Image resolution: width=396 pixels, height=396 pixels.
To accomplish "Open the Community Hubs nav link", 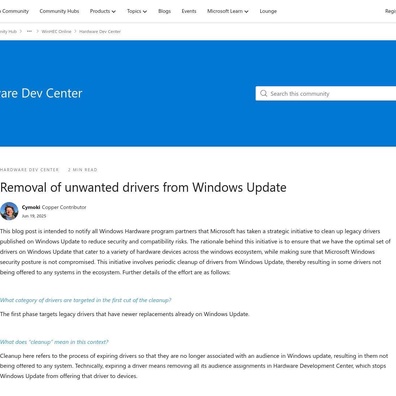I will pos(59,11).
